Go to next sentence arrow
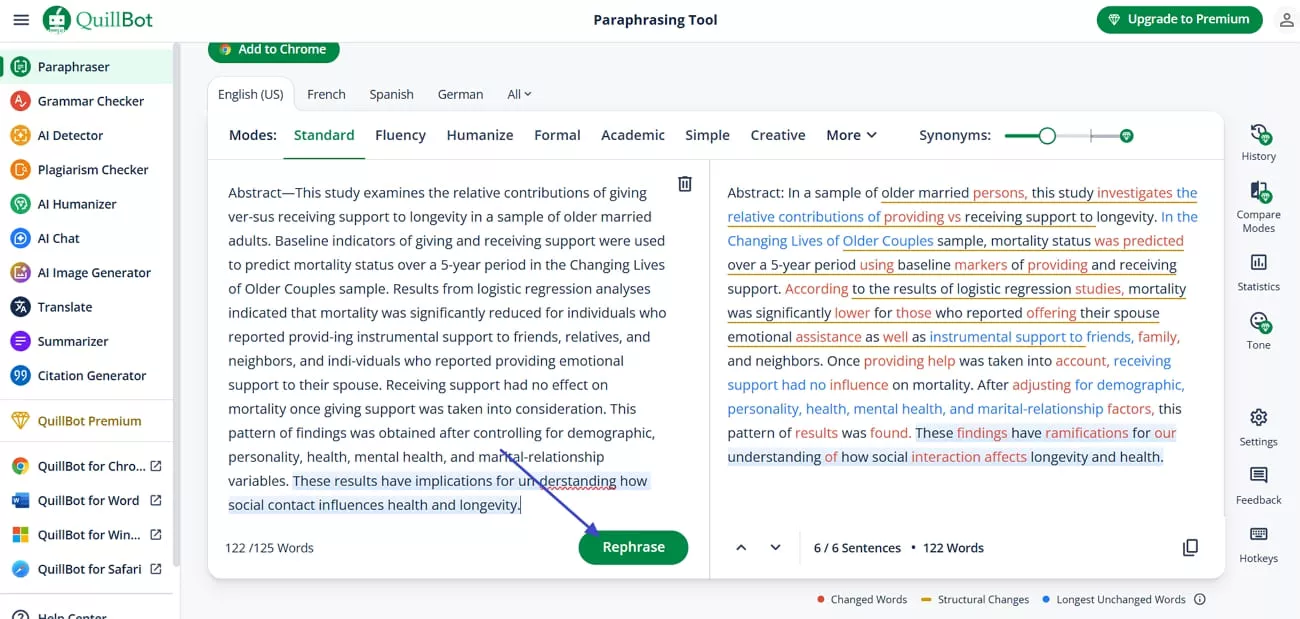Viewport: 1300px width, 619px height. point(775,547)
